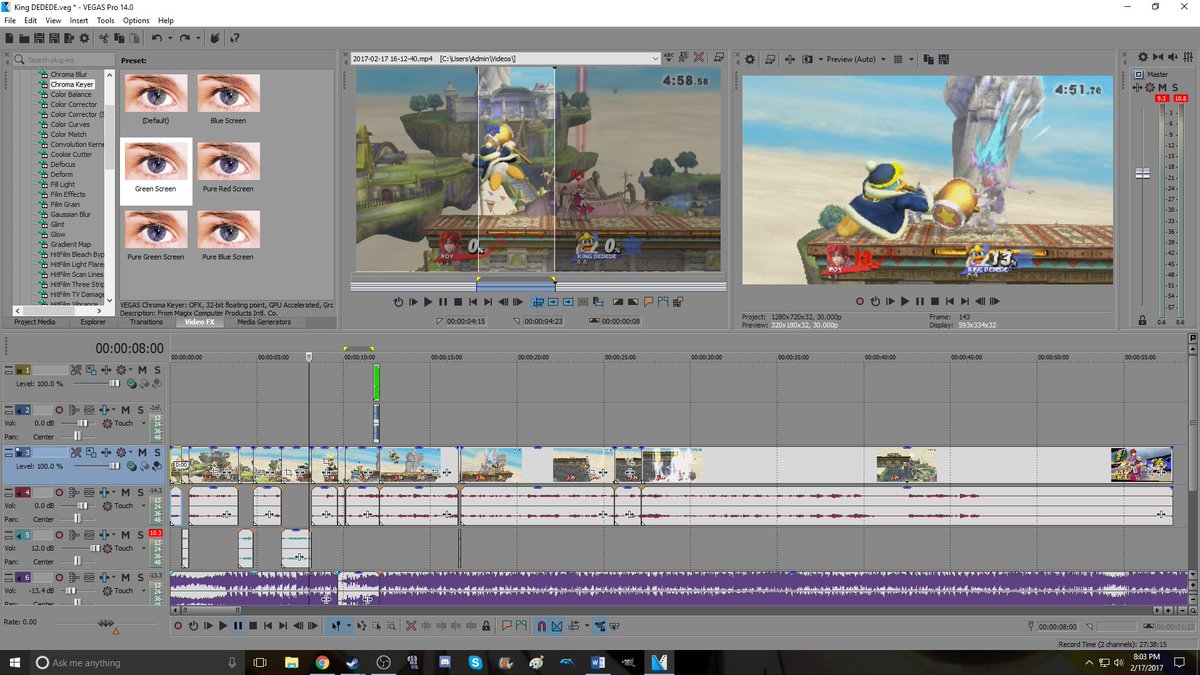Open trimmer media file path dropdown
Image resolution: width=1200 pixels, height=675 pixels.
tap(655, 59)
